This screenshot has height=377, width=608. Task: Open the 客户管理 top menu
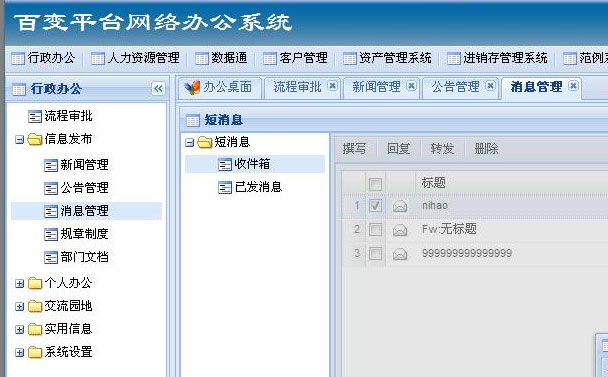295,58
